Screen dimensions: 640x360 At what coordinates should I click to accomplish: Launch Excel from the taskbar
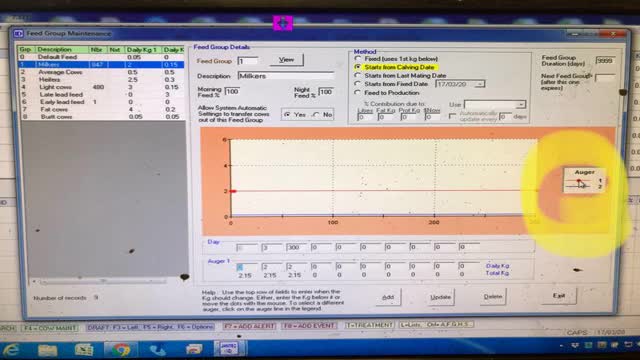click(x=84, y=350)
